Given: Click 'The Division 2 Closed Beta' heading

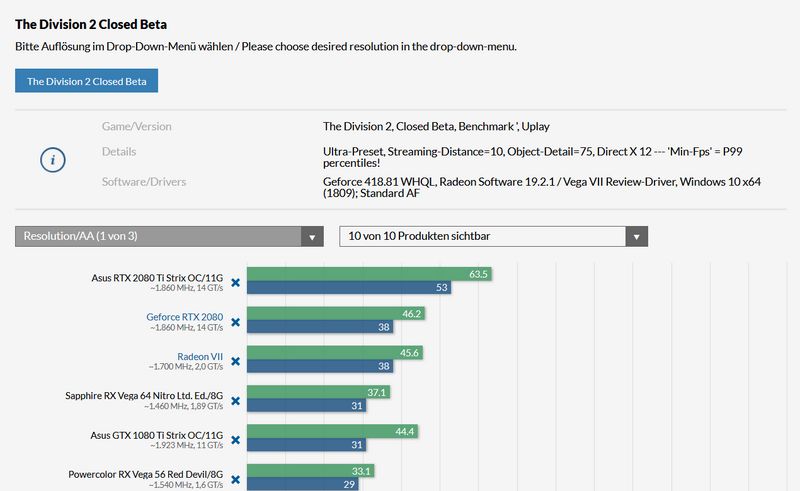Looking at the screenshot, I should point(91,24).
